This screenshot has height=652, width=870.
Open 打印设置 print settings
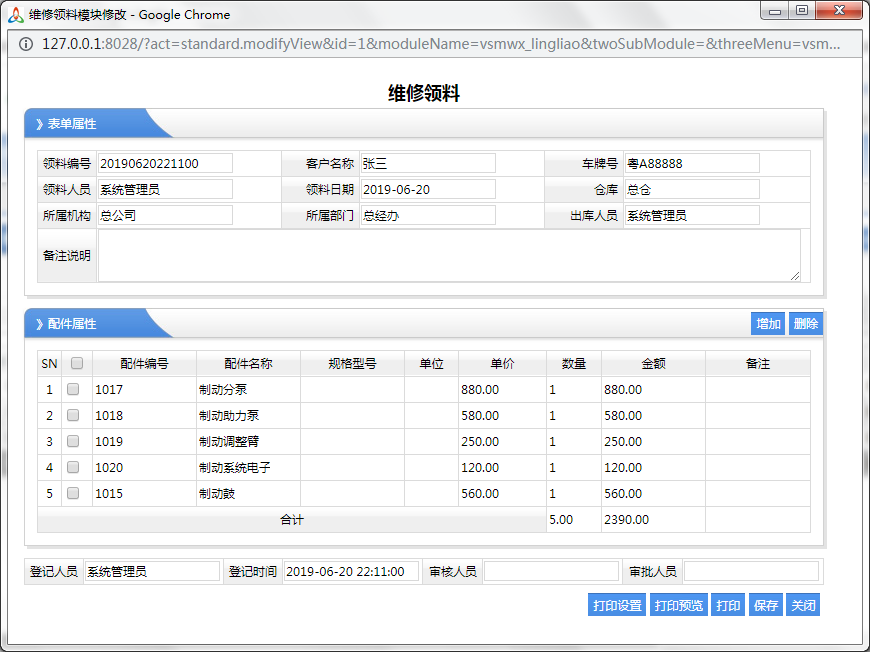(x=617, y=605)
